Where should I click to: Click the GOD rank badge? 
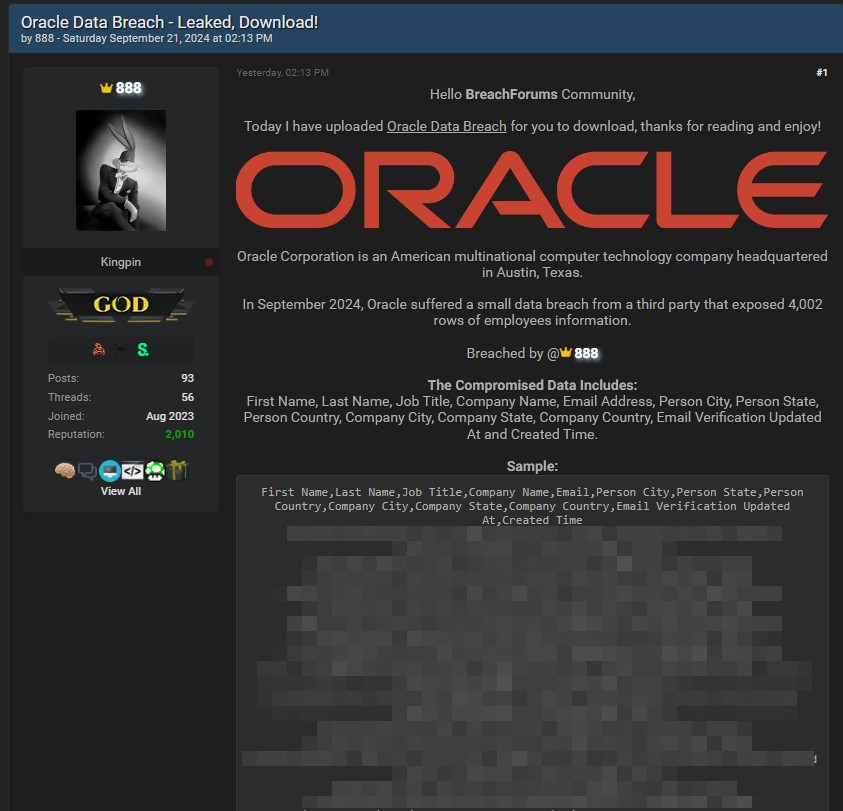click(x=121, y=304)
